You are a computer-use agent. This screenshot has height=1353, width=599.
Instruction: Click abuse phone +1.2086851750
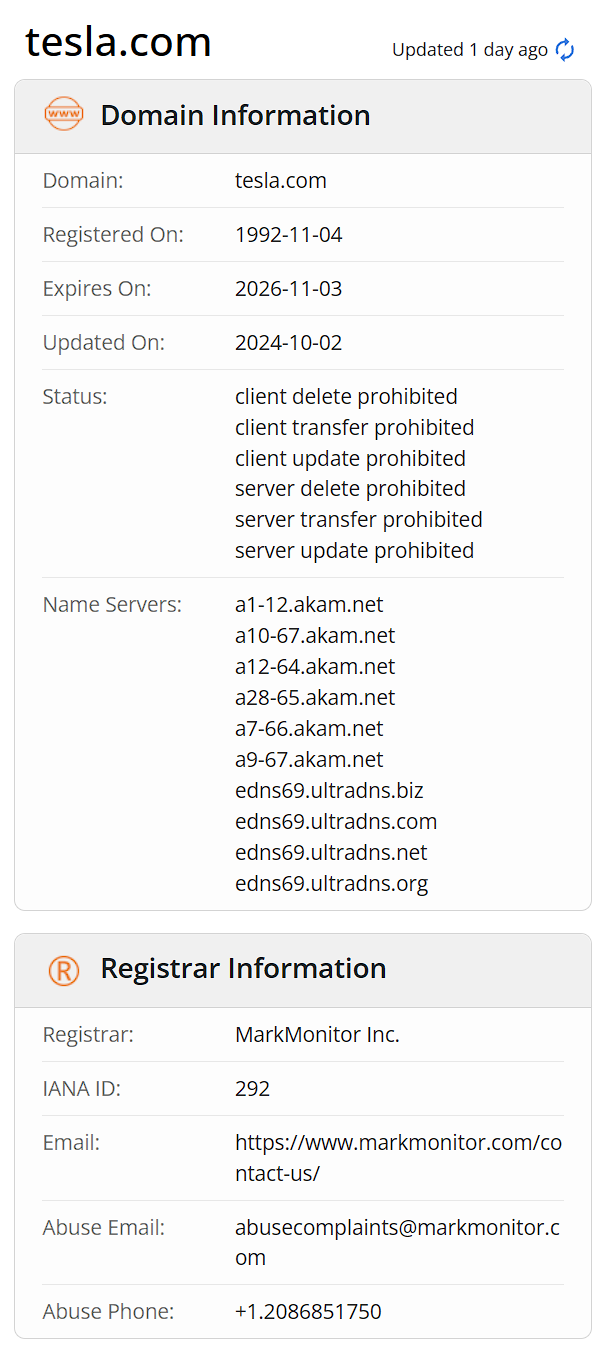(308, 1311)
